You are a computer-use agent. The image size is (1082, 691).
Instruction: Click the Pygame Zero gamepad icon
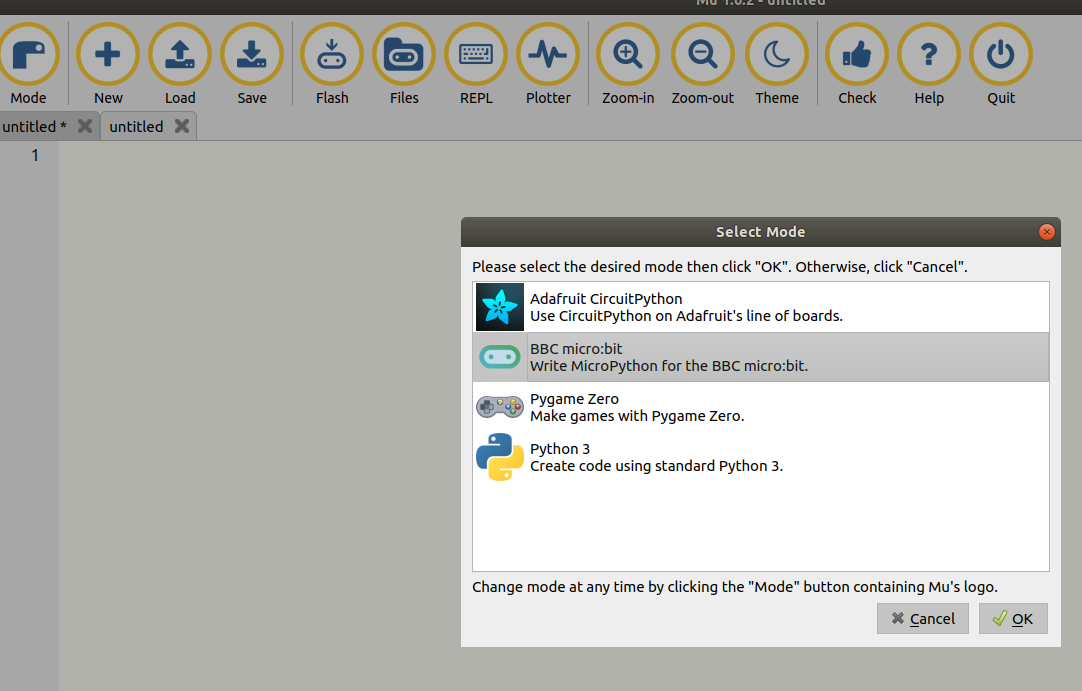500,407
